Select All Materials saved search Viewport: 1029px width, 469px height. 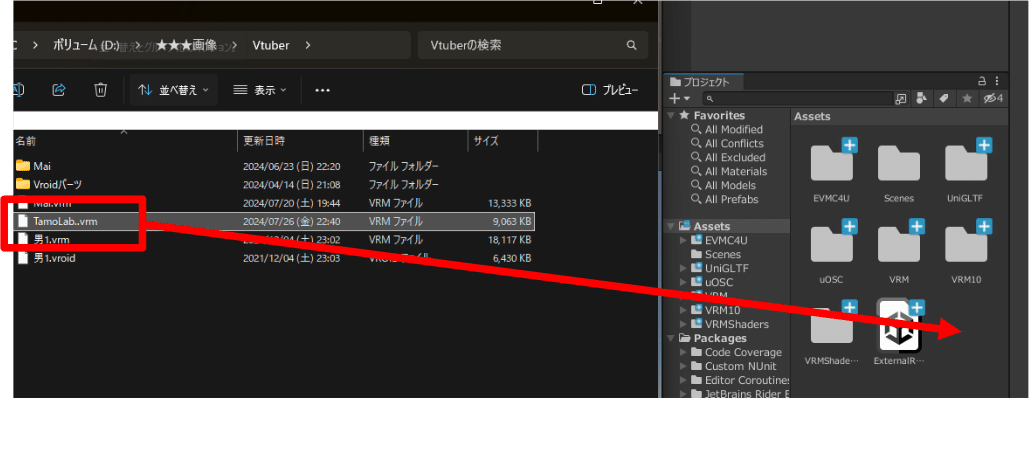[736, 171]
